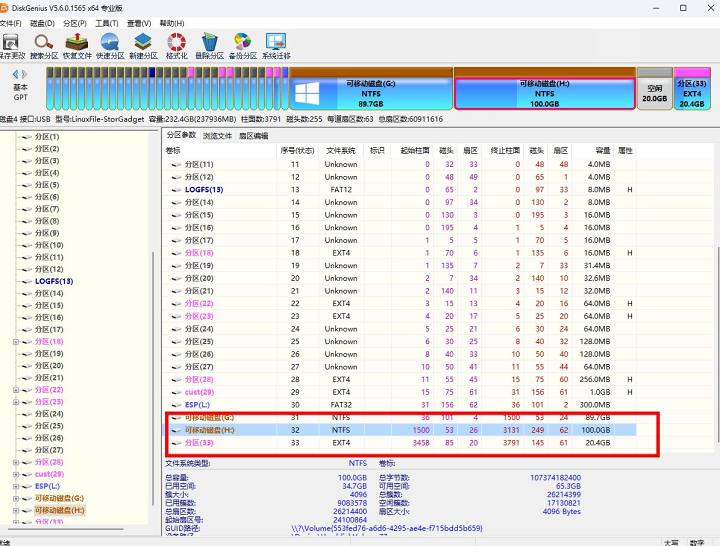The width and height of the screenshot is (720, 546).
Task: Click the 序号(状态) column header
Action: coord(297,151)
